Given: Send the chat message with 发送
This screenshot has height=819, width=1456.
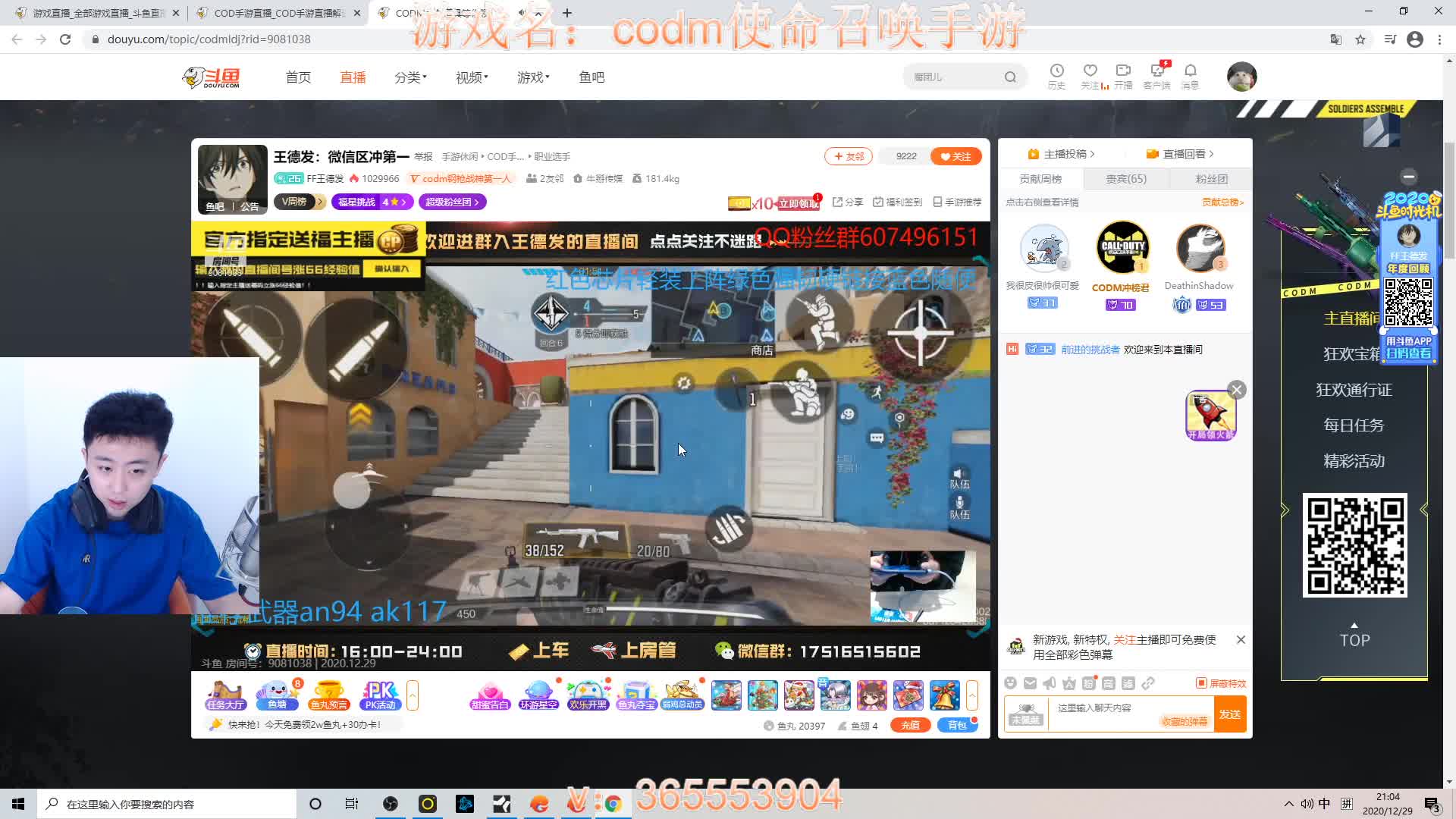Looking at the screenshot, I should click(1230, 714).
